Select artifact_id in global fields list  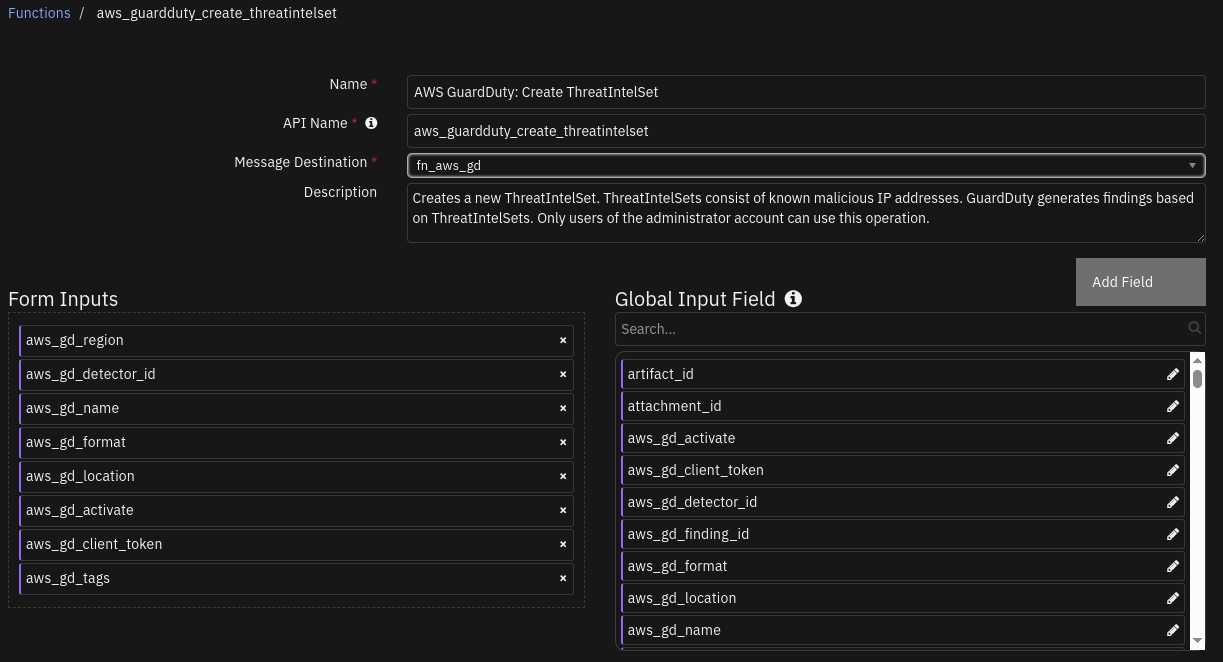pyautogui.click(x=903, y=374)
